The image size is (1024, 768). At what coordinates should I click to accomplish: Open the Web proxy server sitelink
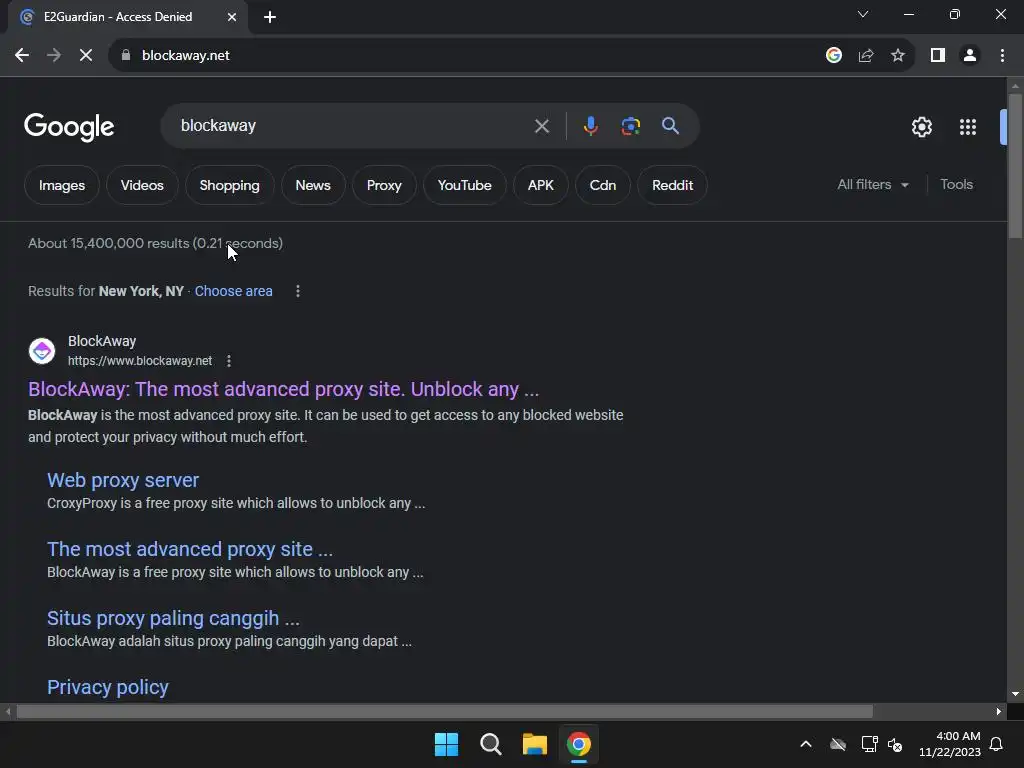point(123,480)
